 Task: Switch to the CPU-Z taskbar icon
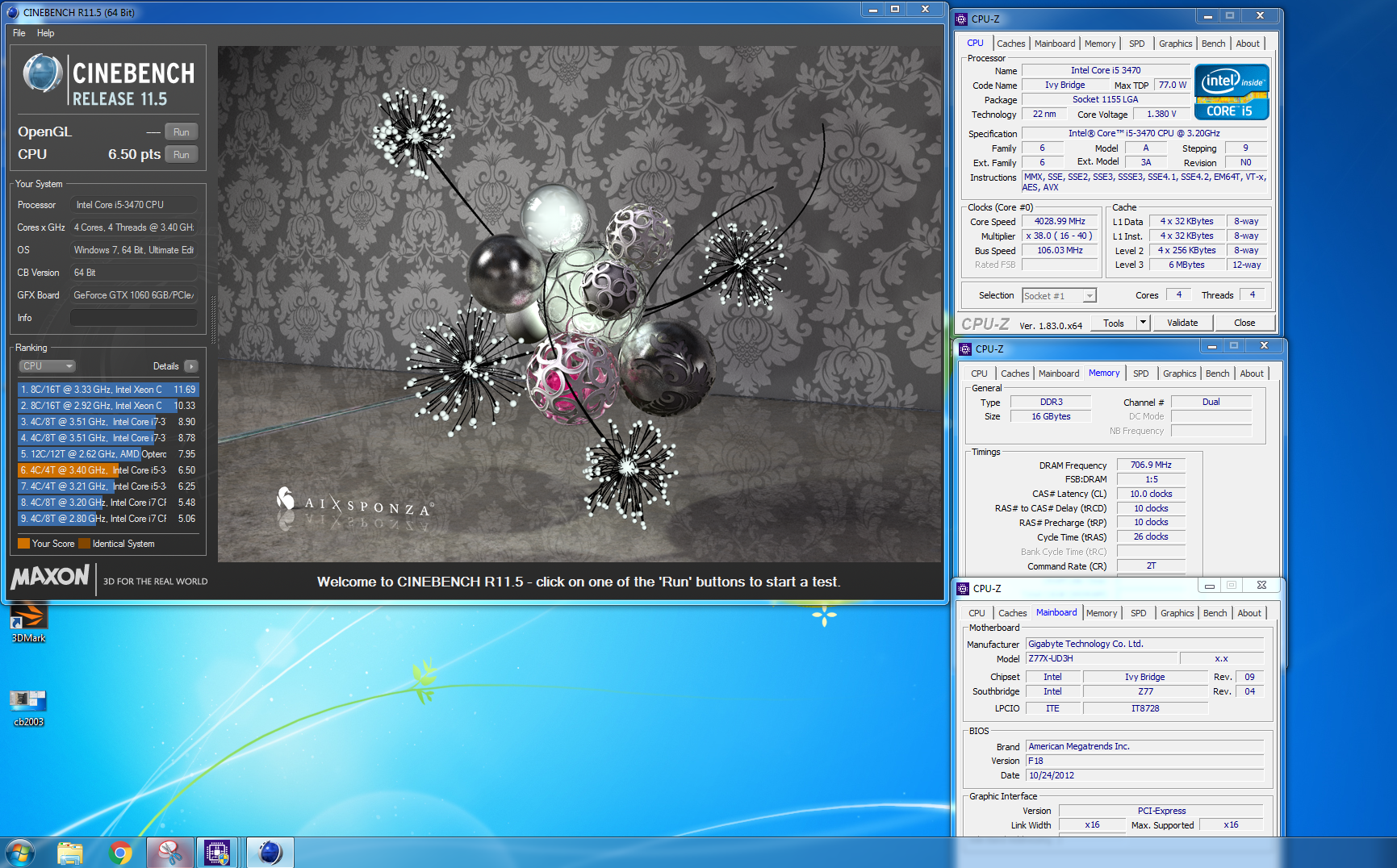(x=217, y=853)
